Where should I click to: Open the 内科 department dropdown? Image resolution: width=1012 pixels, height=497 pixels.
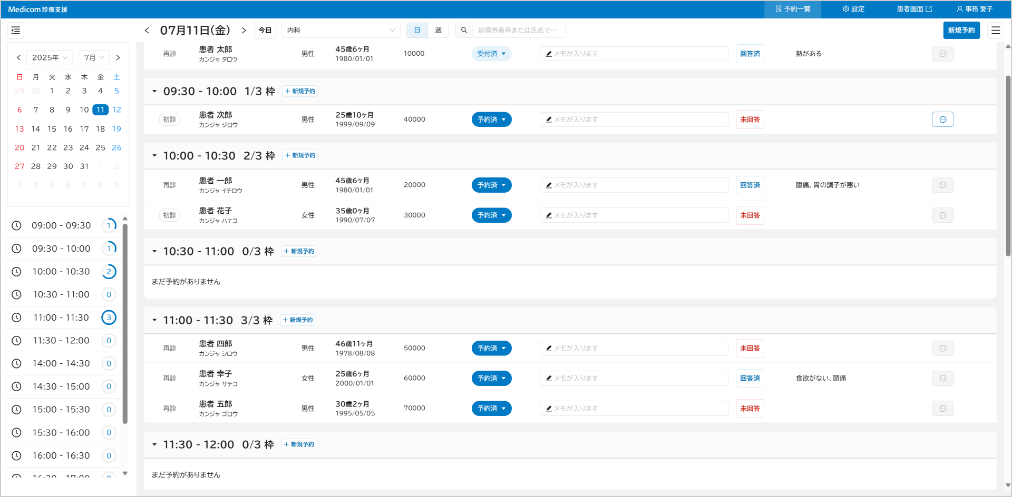pyautogui.click(x=340, y=30)
